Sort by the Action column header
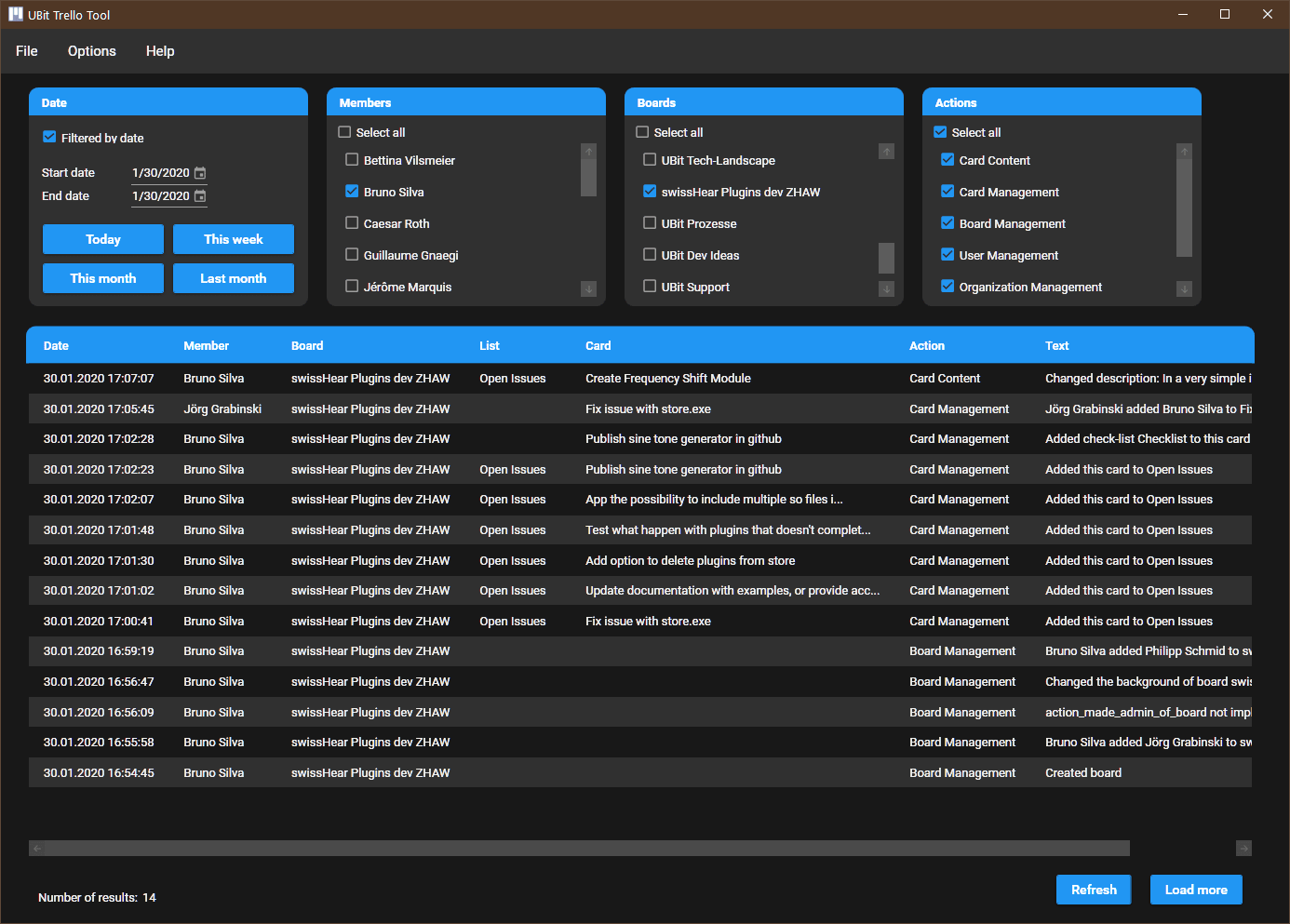This screenshot has width=1290, height=924. (x=927, y=345)
